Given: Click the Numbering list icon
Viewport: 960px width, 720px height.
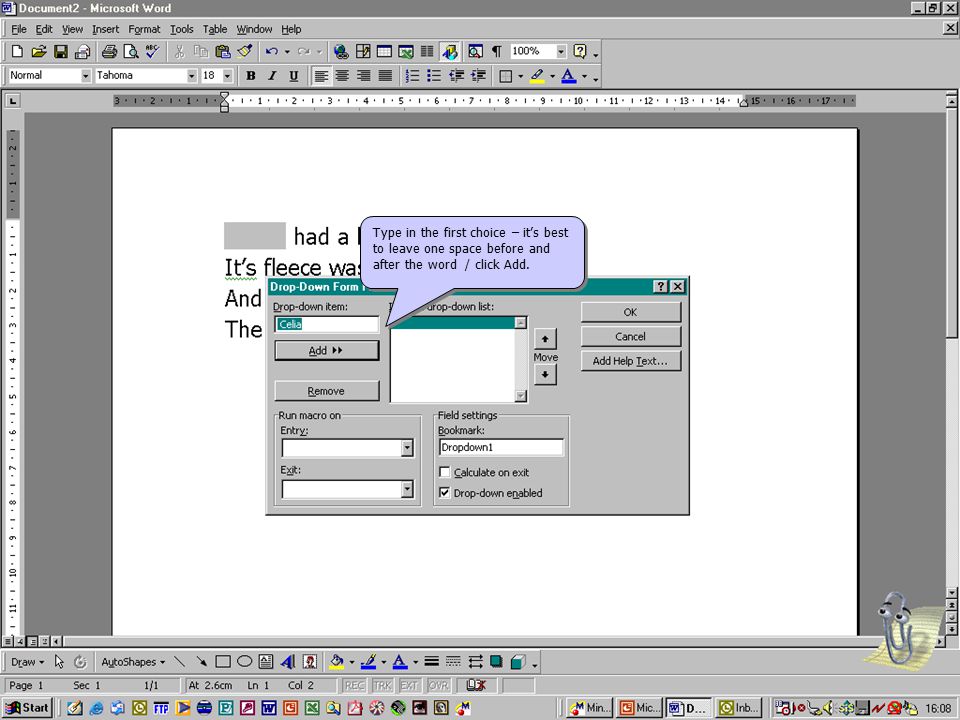Looking at the screenshot, I should 413,76.
